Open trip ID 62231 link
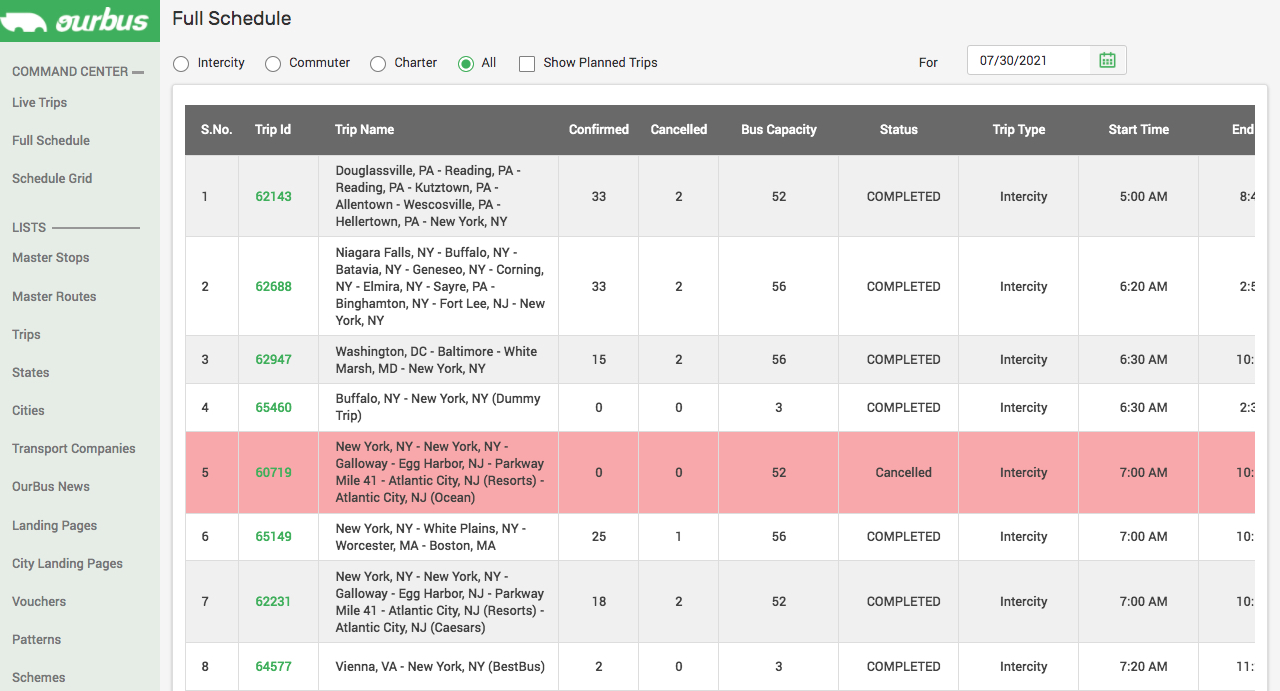The image size is (1280, 691). pos(273,601)
